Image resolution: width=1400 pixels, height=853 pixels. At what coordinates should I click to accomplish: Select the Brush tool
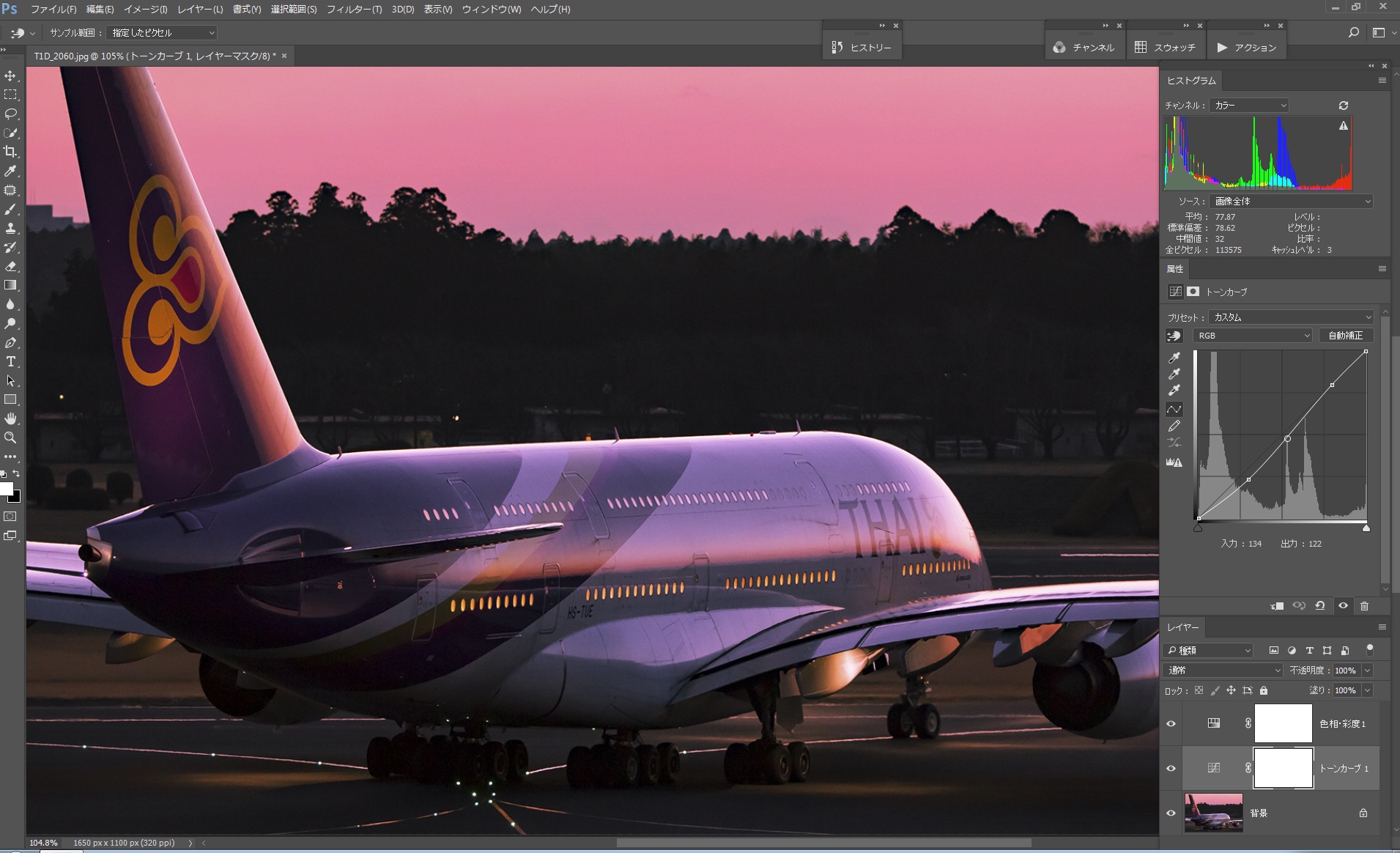click(10, 209)
